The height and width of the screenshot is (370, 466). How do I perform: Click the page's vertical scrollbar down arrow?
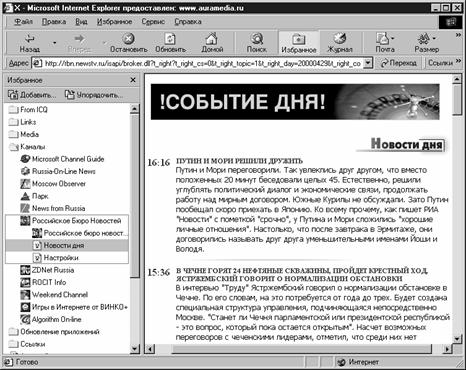pos(457,338)
